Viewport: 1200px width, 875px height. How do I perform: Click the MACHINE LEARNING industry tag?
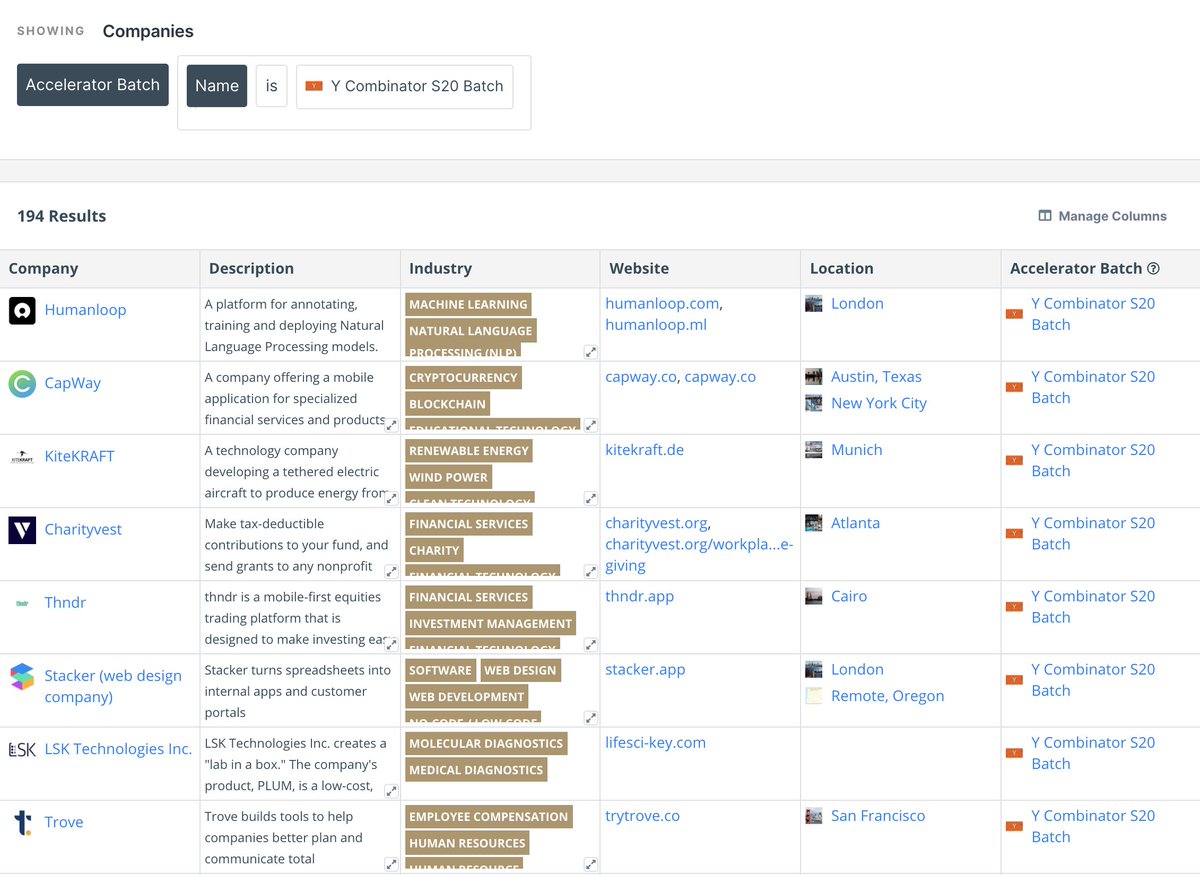468,304
